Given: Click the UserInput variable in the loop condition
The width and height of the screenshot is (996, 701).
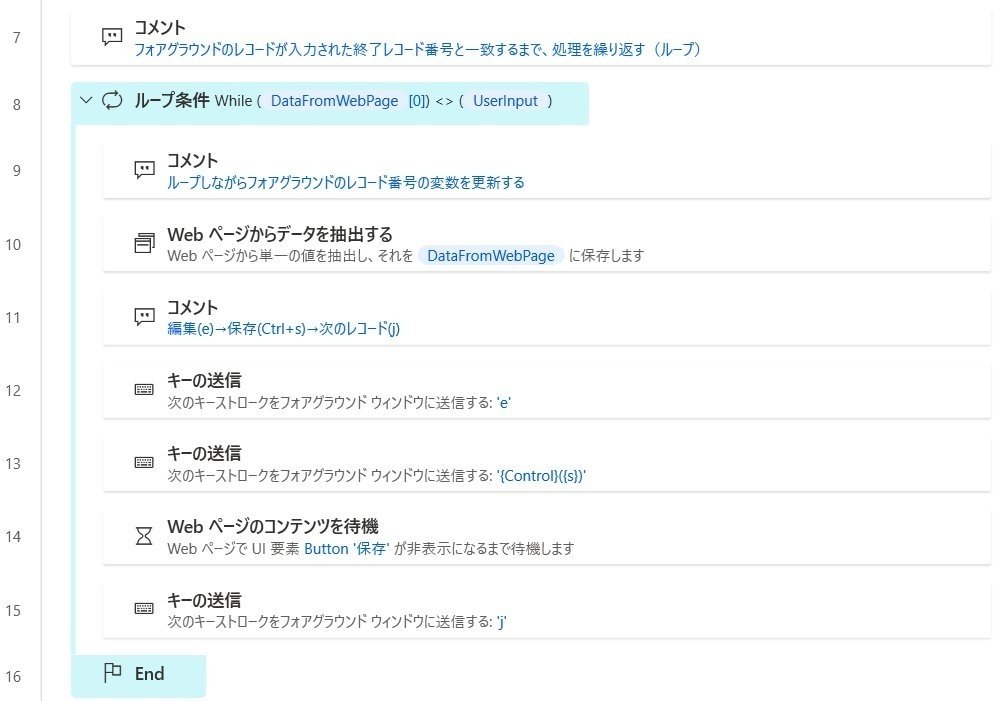Looking at the screenshot, I should coord(505,101).
